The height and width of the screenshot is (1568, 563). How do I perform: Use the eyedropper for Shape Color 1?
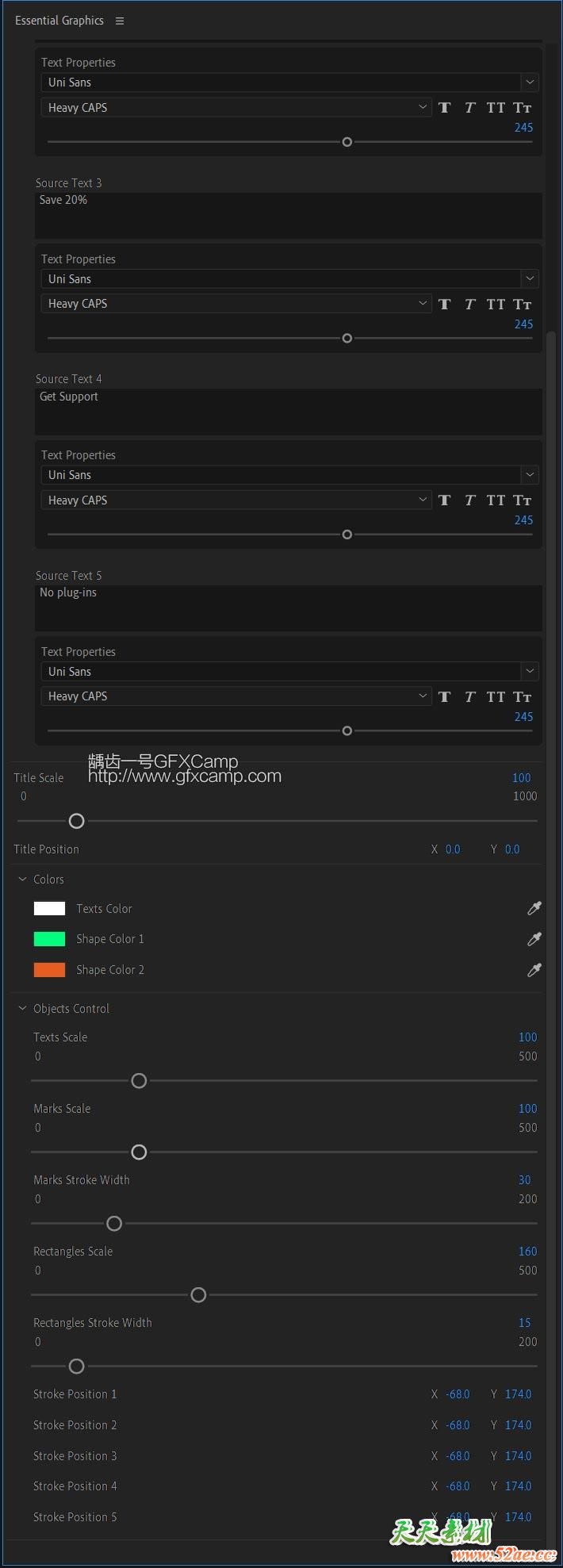(x=534, y=939)
